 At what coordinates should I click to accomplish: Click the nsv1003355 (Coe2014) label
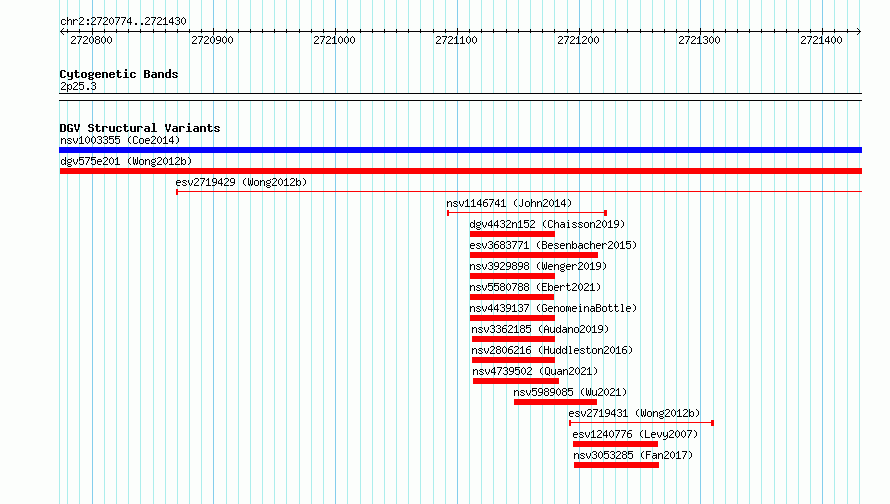click(120, 140)
